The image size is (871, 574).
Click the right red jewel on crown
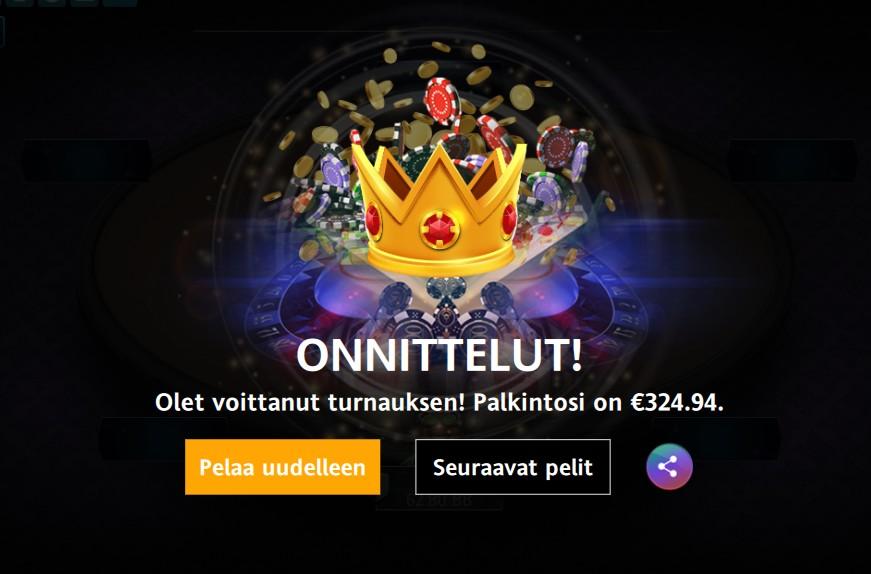click(509, 219)
